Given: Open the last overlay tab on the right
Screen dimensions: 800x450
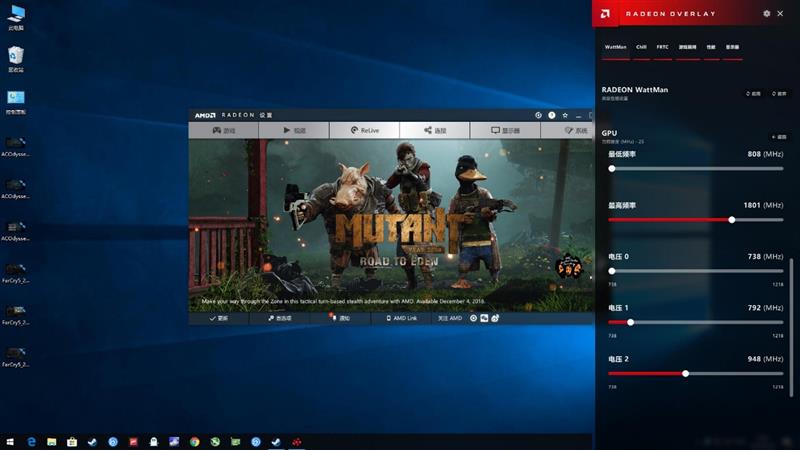Looking at the screenshot, I should tap(733, 47).
